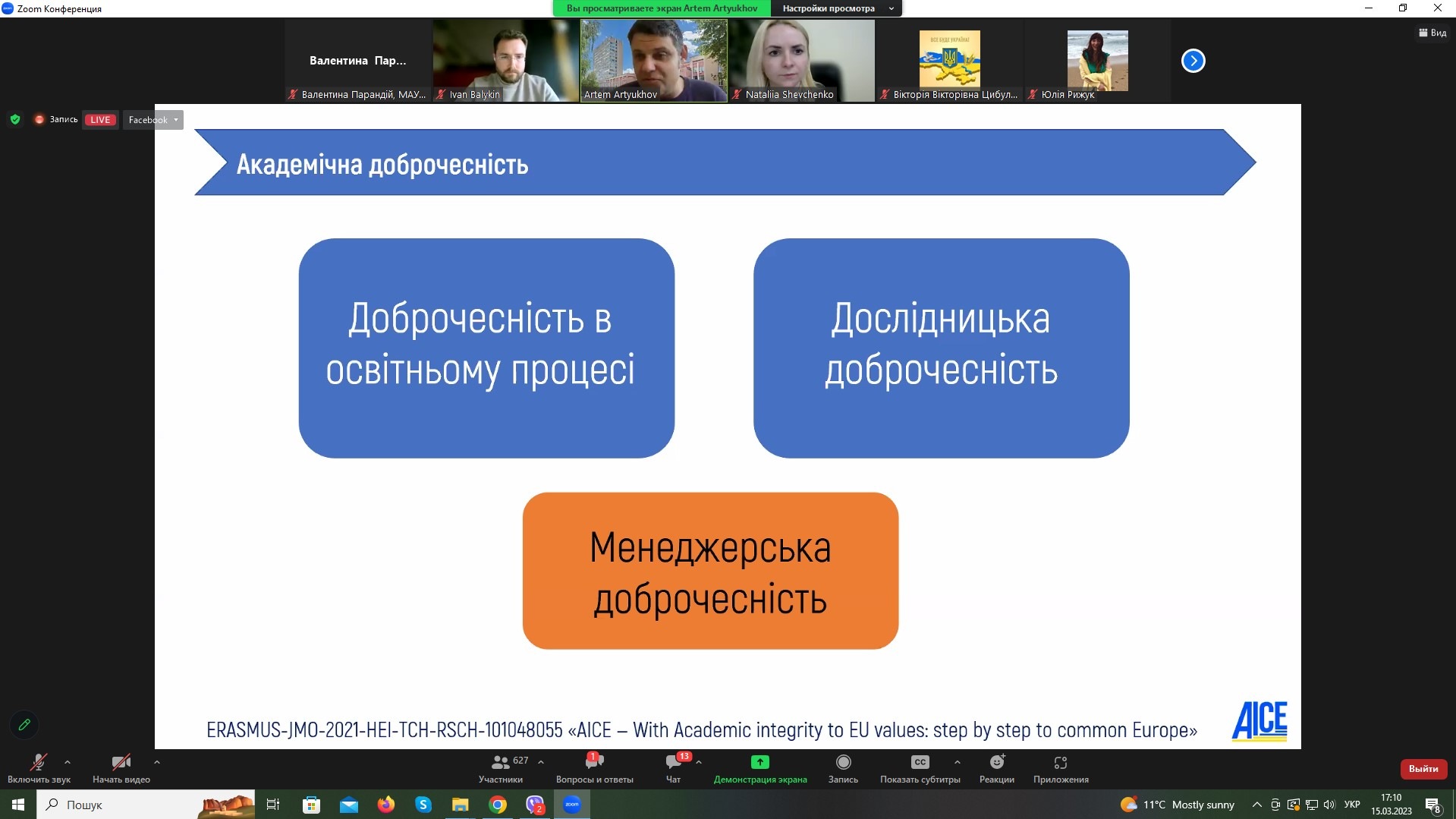
Task: Open the Participants panel
Action: coord(501,767)
